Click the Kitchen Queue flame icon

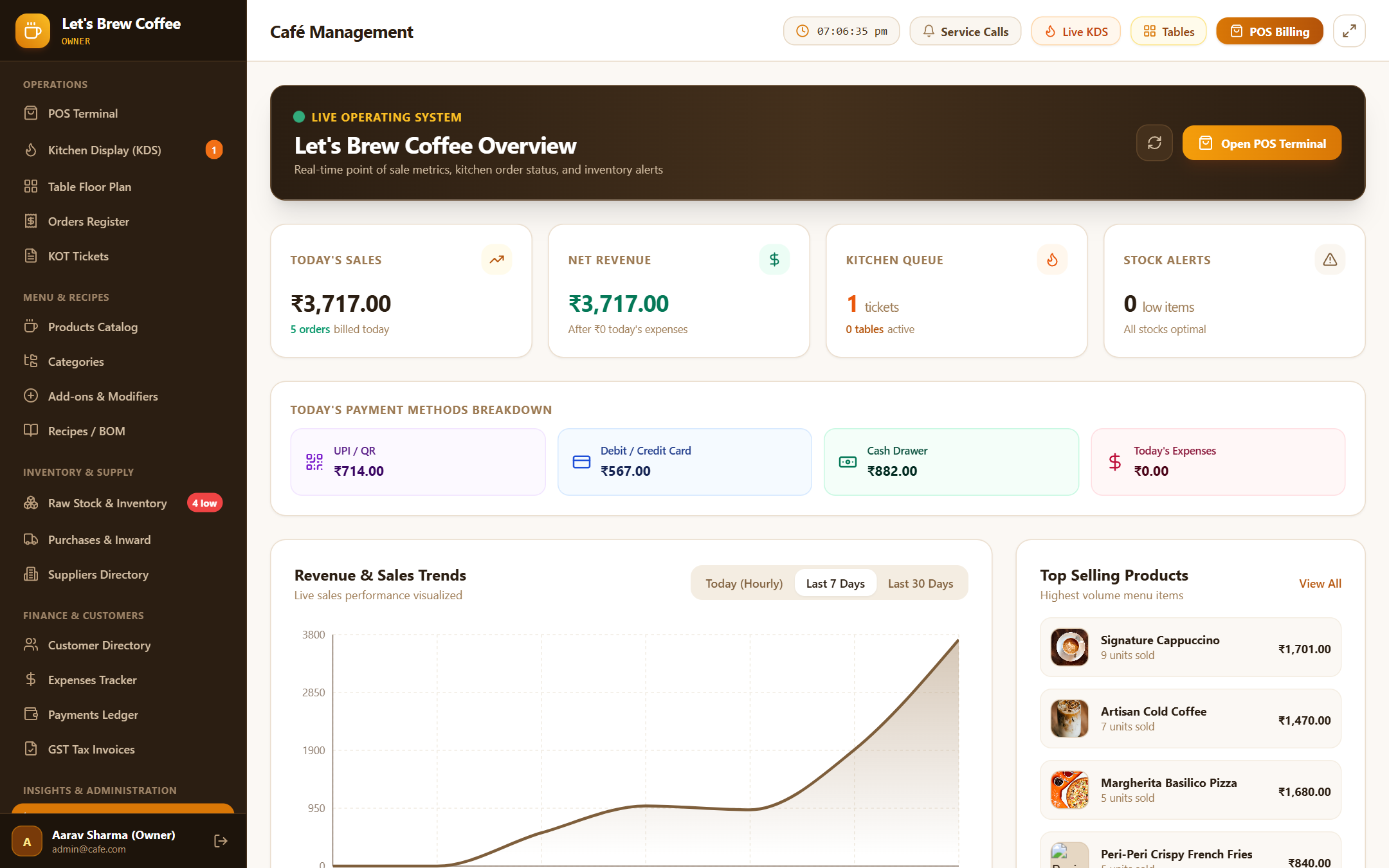click(x=1052, y=260)
